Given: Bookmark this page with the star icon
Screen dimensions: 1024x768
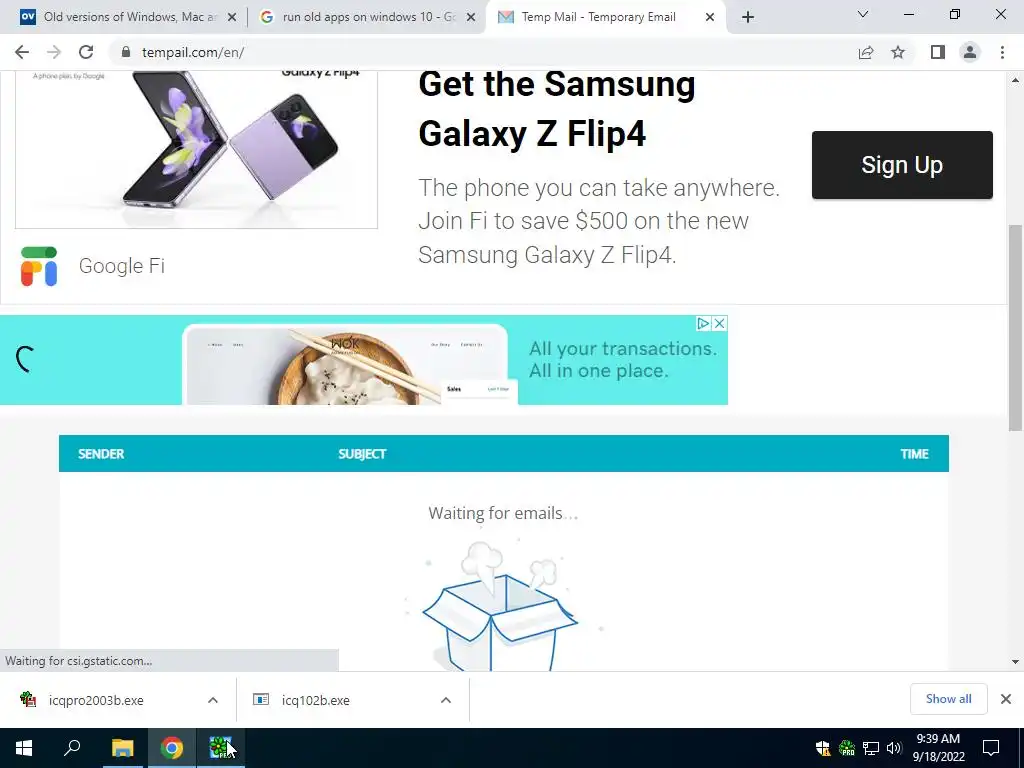Looking at the screenshot, I should 898,52.
